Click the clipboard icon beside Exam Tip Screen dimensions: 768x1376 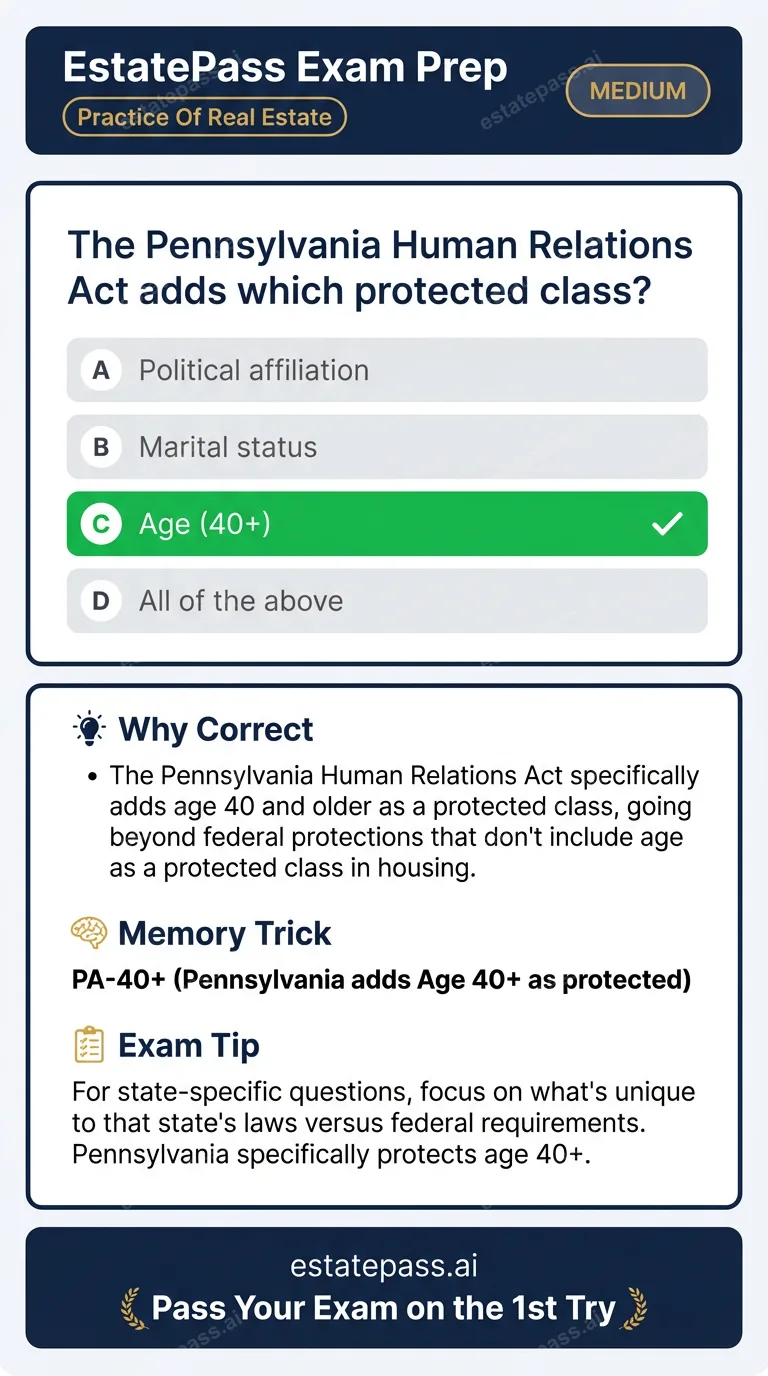click(x=89, y=1043)
